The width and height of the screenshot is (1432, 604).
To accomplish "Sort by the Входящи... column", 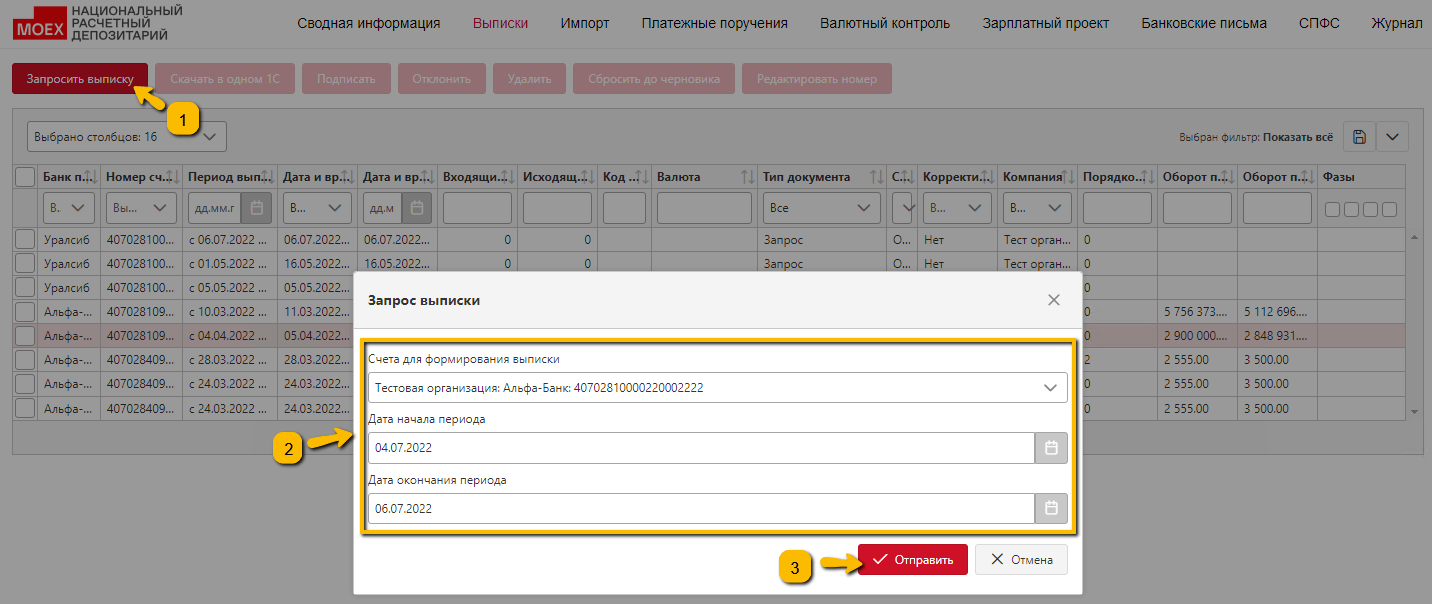I will pyautogui.click(x=507, y=177).
